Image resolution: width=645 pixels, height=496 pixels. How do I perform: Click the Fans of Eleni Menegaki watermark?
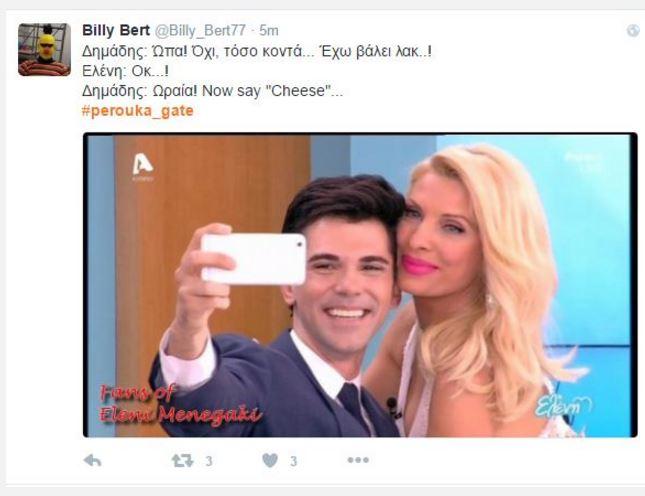[x=179, y=404]
